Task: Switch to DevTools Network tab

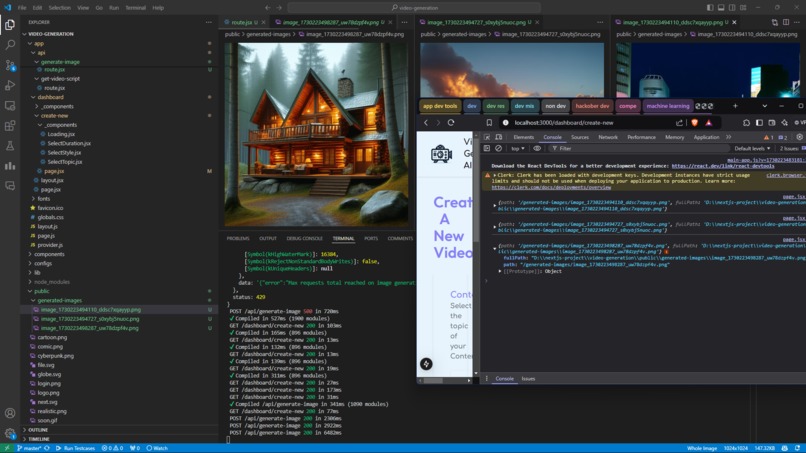Action: tap(608, 137)
